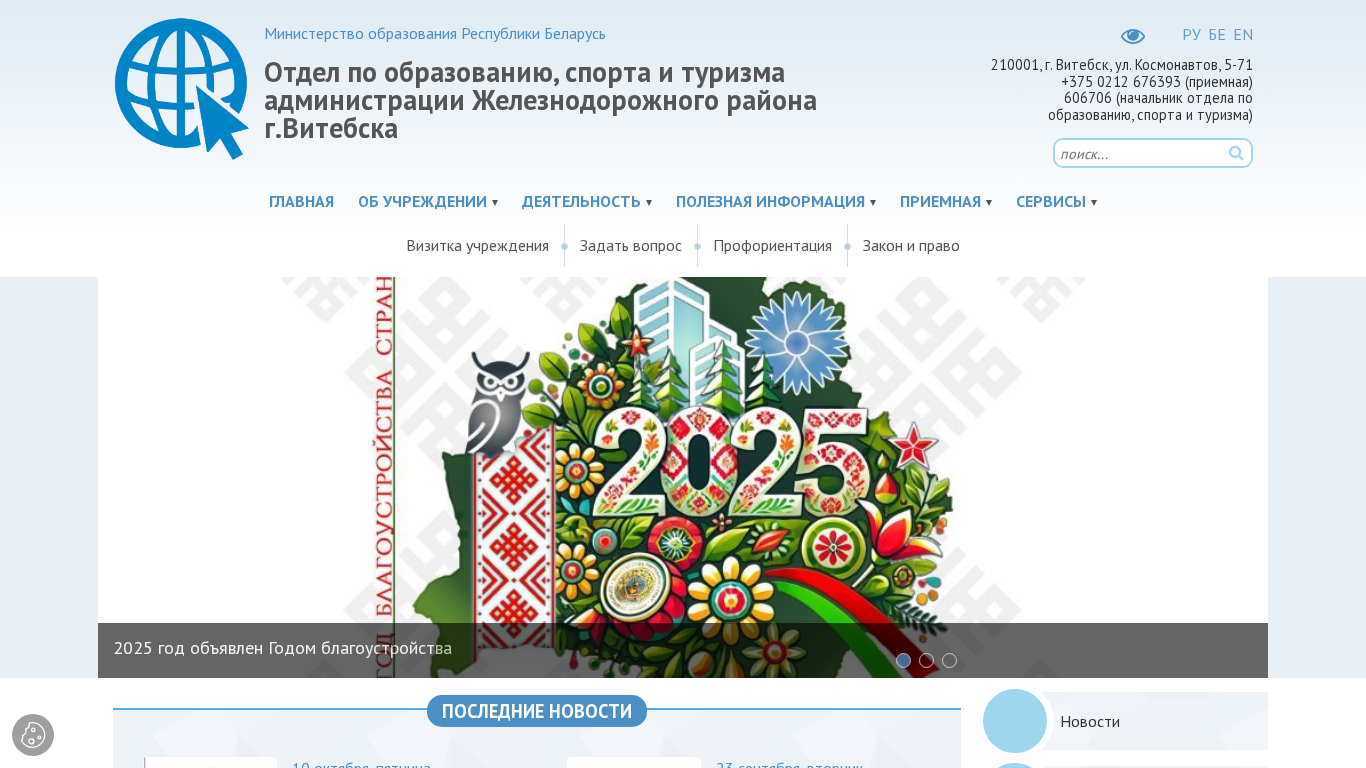Screen dimensions: 1366x768
Task: Select the second slide indicator dot
Action: click(x=927, y=661)
